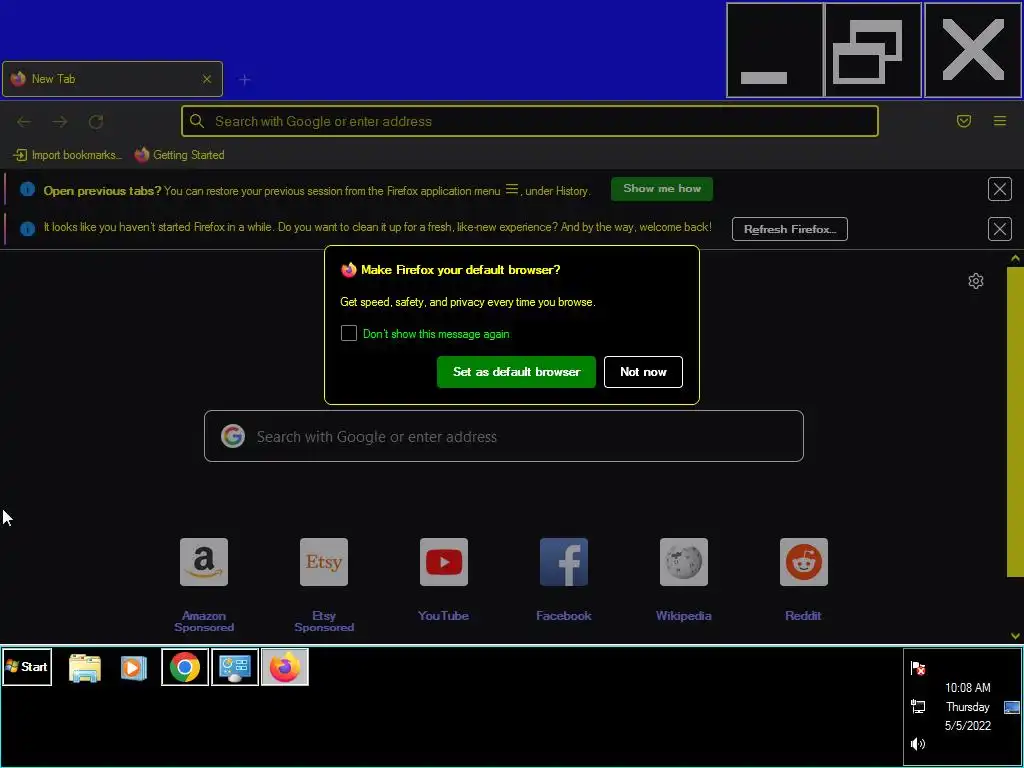Open Action Center flag tray icon
Viewport: 1024px width, 768px height.
[918, 668]
